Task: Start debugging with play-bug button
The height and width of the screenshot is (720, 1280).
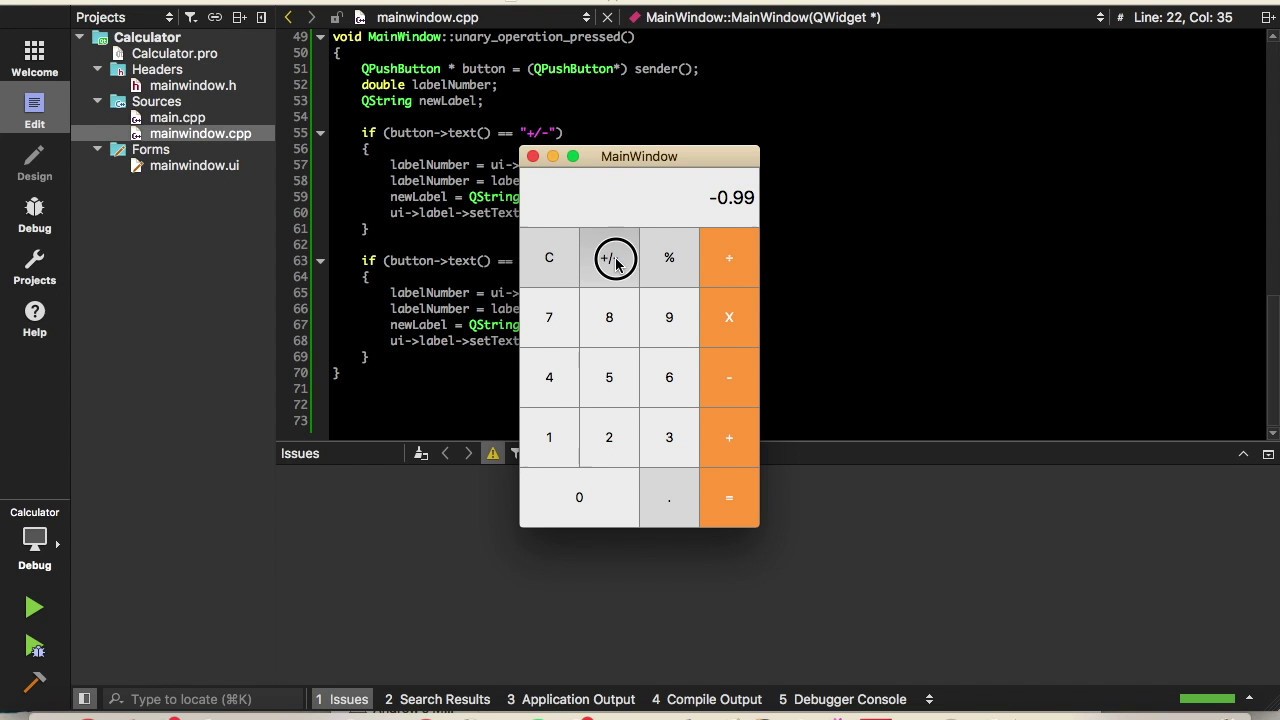Action: pos(34,646)
